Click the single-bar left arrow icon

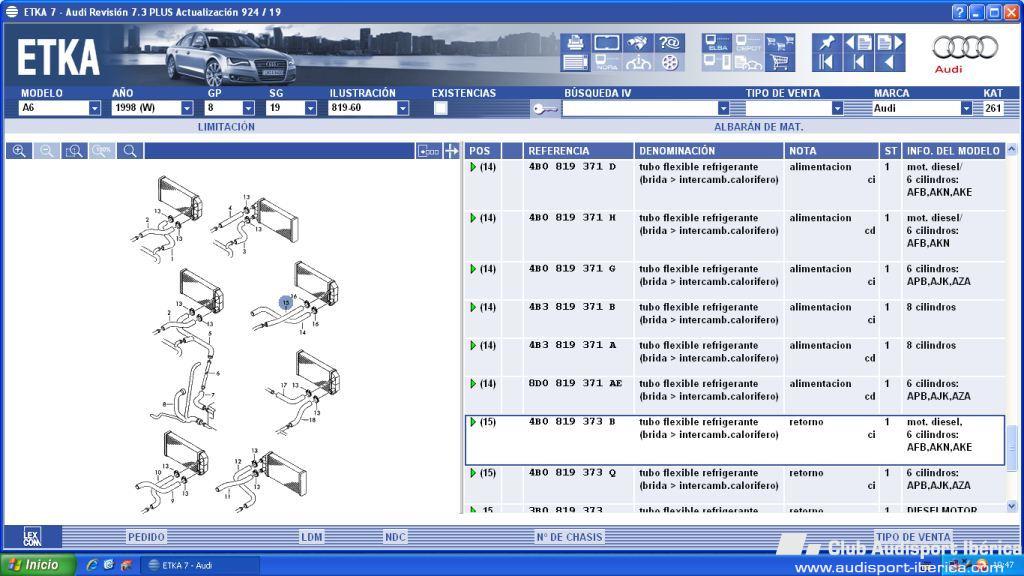[x=858, y=63]
